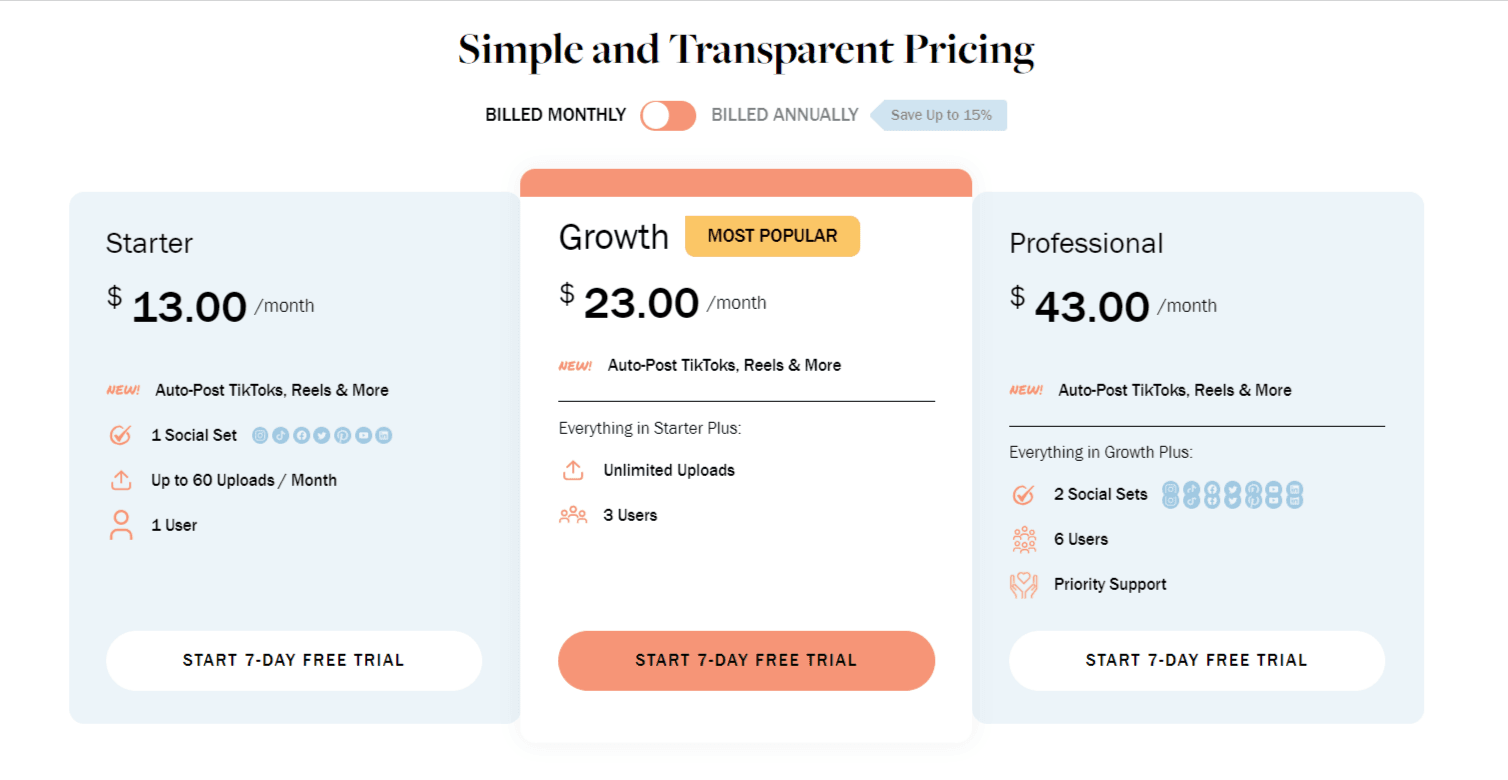Select the LinkedIn icon in the Starter plan
Viewport: 1508px width, 780px height.
[382, 435]
